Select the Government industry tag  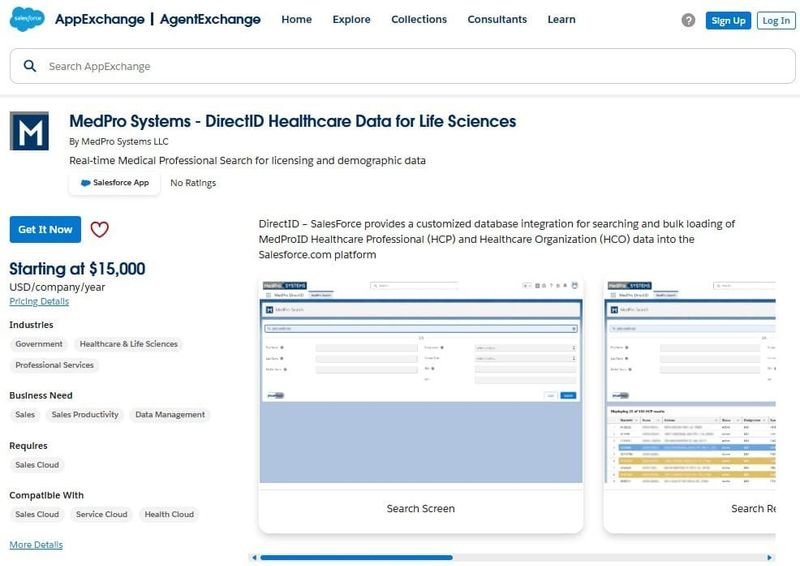click(x=39, y=344)
